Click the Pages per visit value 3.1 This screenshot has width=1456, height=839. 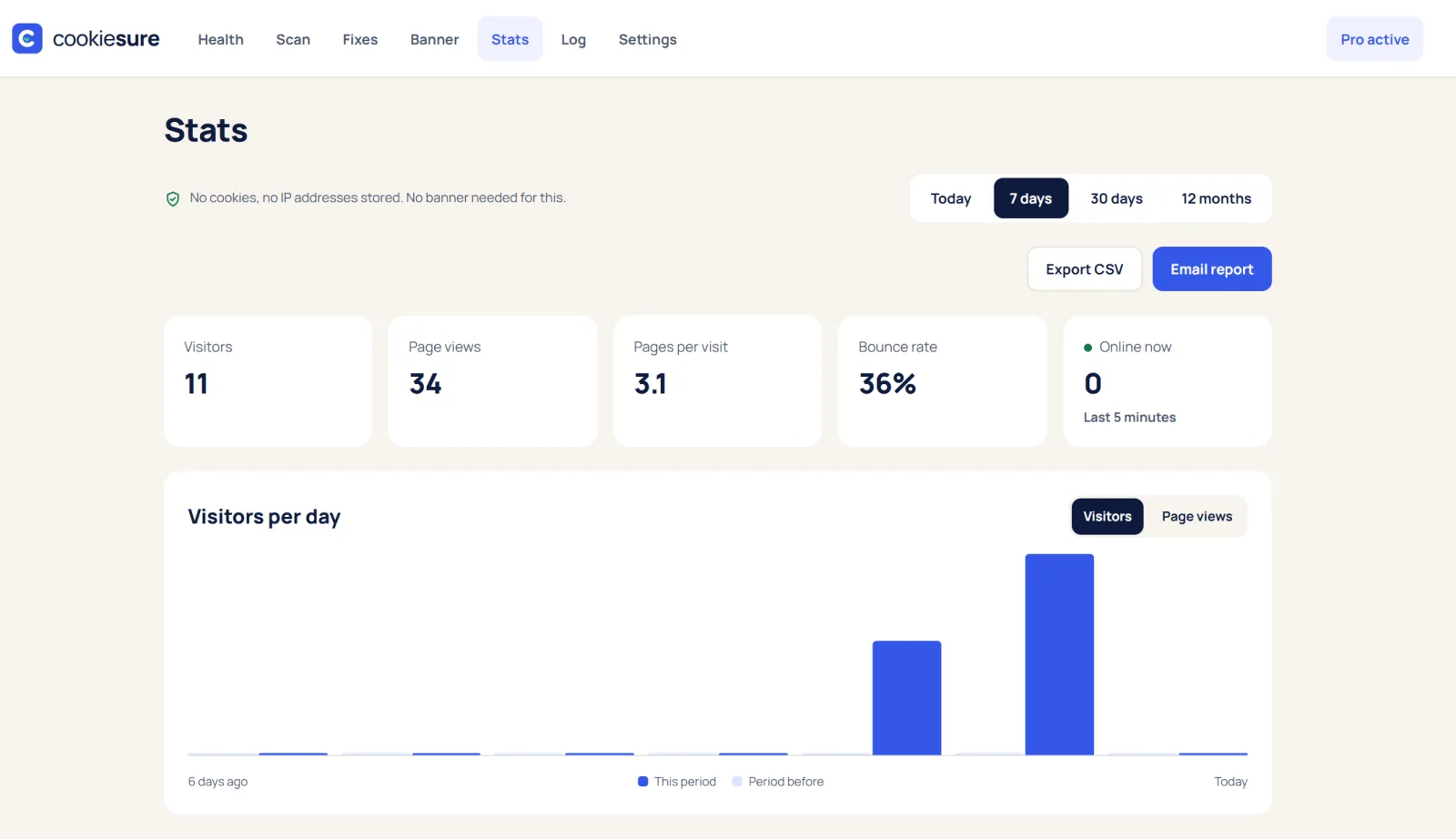tap(651, 384)
